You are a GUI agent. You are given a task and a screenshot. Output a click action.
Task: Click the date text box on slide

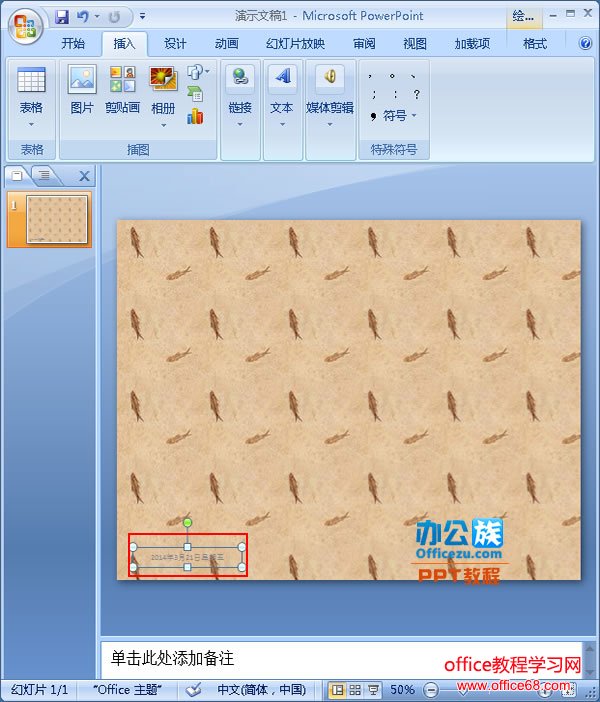click(187, 557)
